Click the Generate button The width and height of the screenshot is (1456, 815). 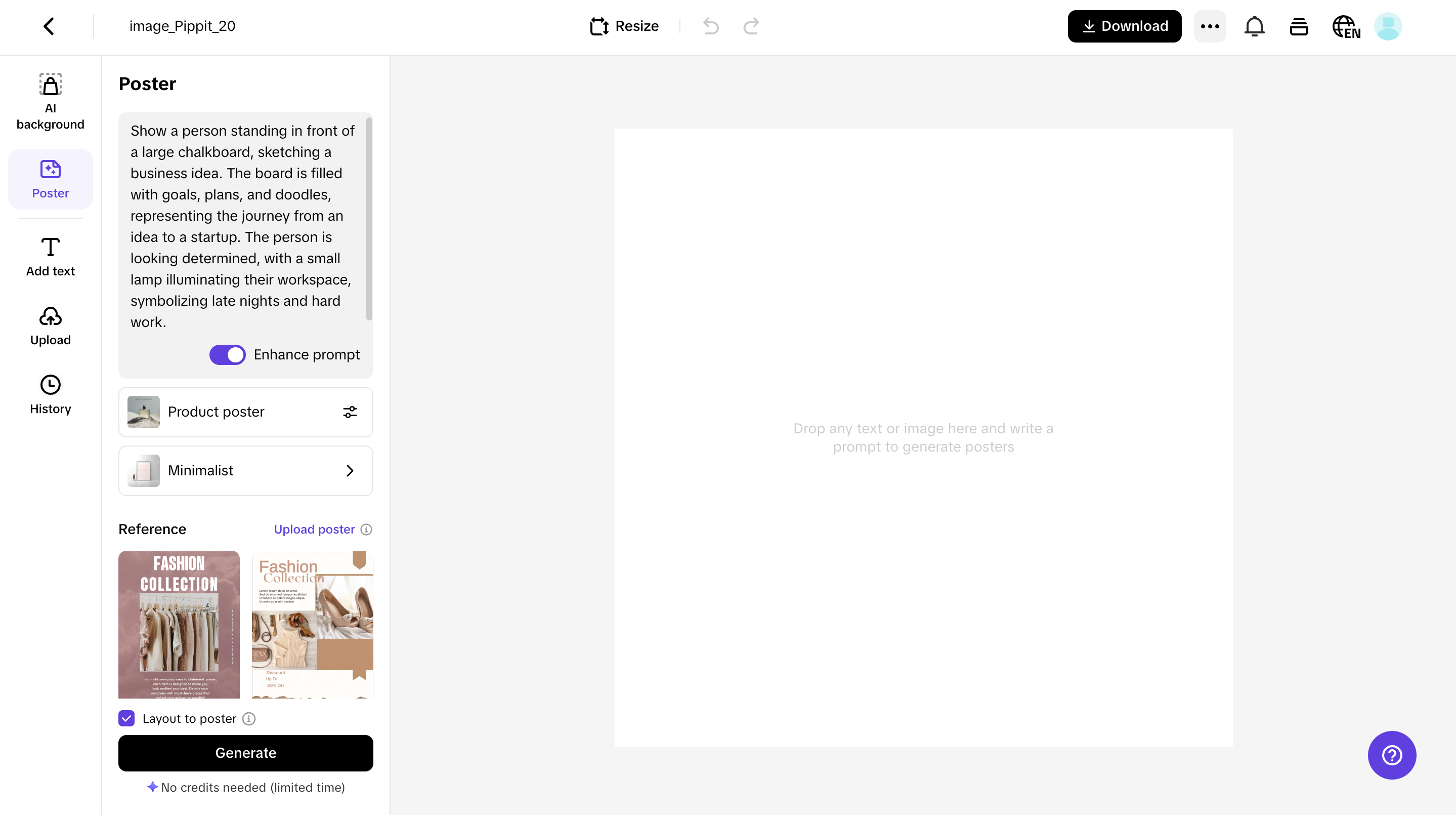[245, 753]
